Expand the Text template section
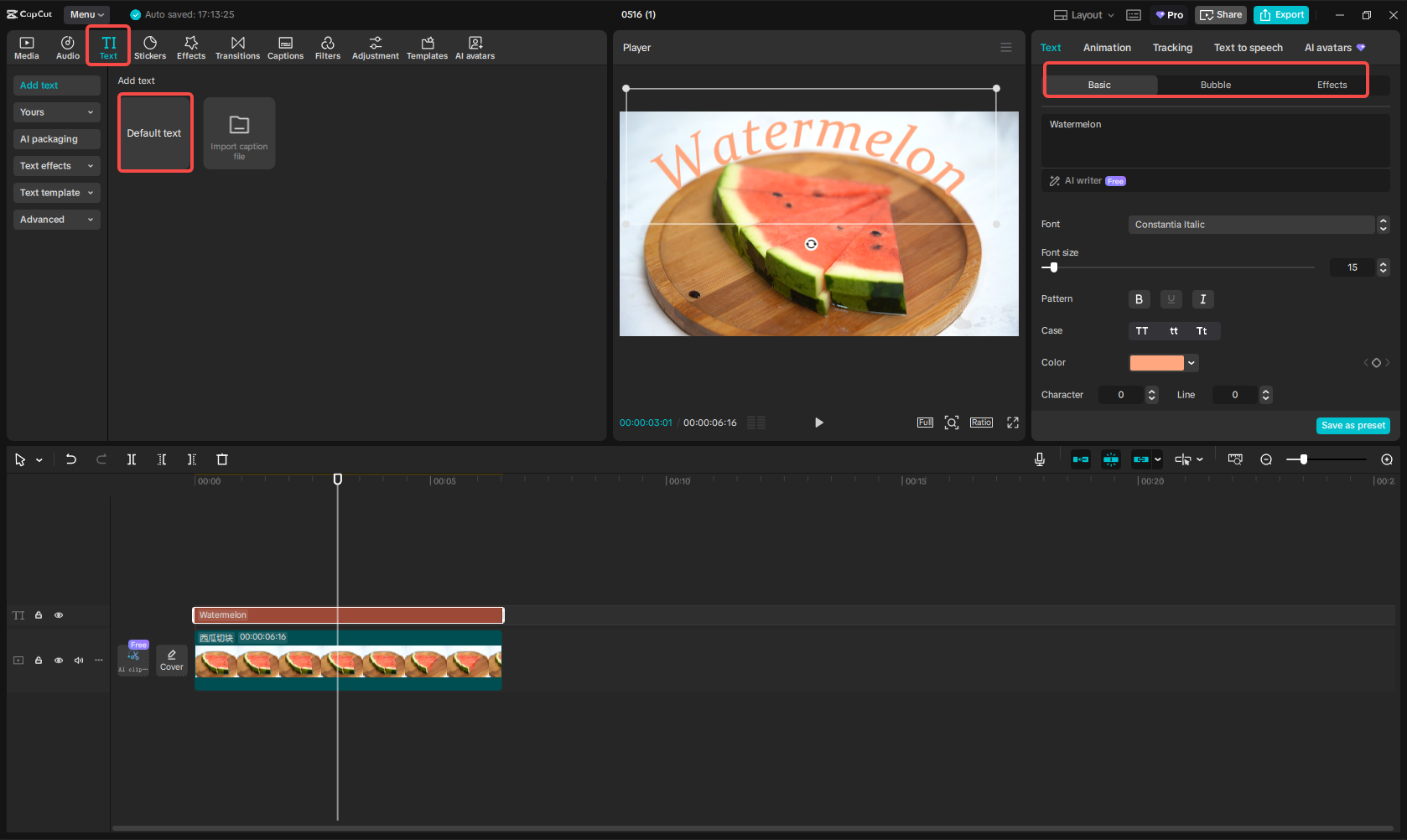Viewport: 1407px width, 840px height. [56, 192]
